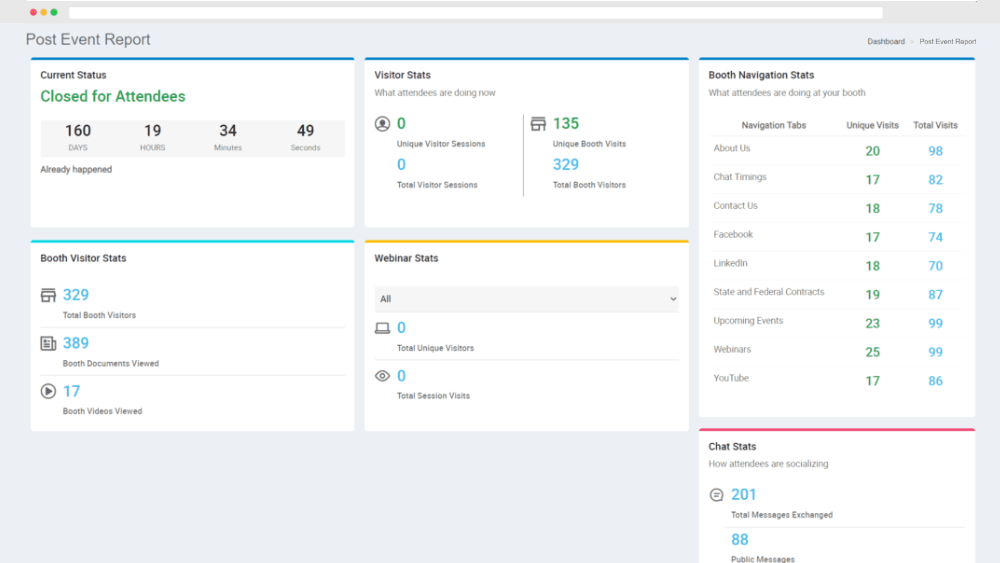
Task: Open the 'All' webinar filter dropdown
Action: (x=526, y=299)
